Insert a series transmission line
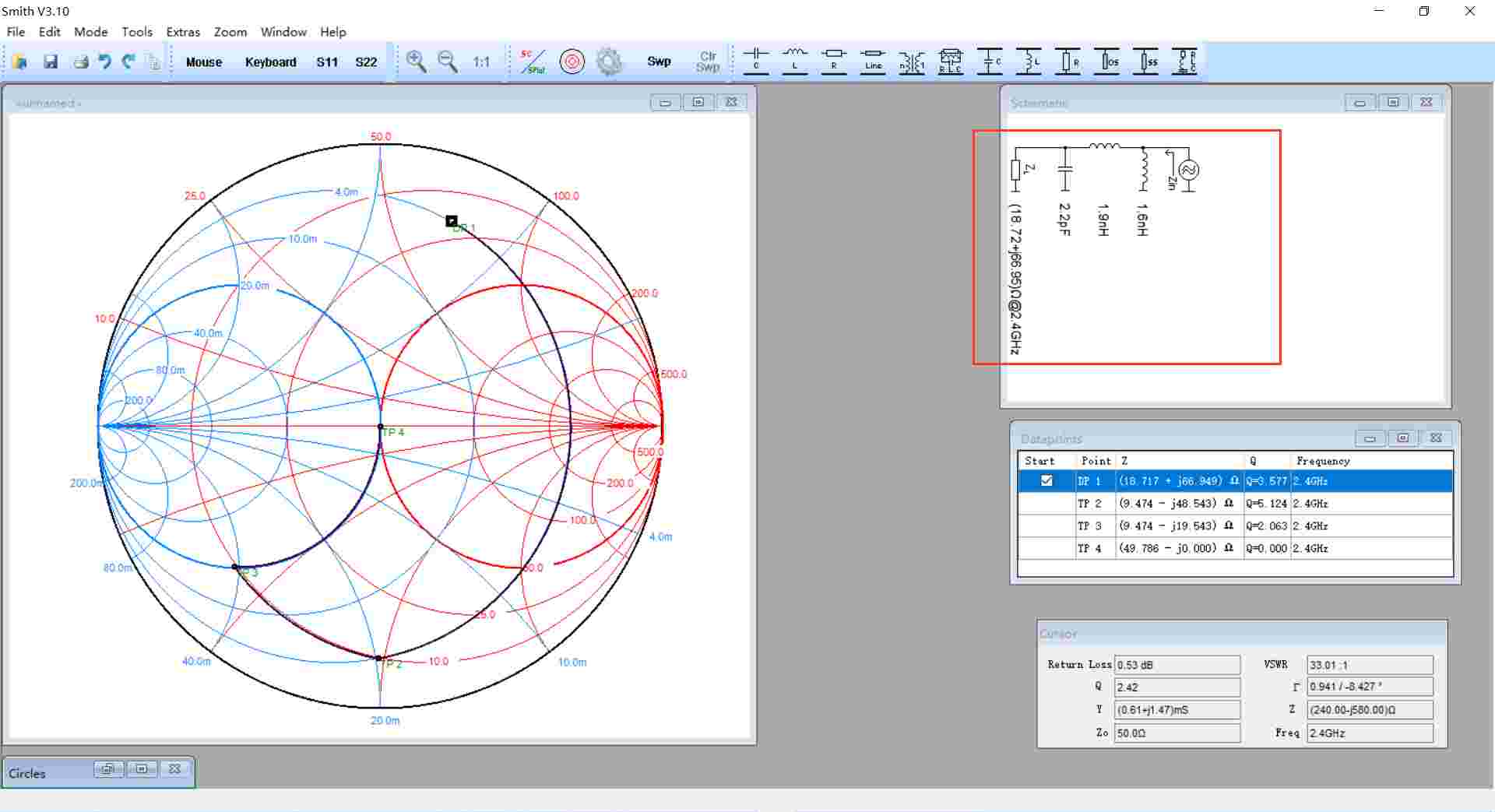This screenshot has width=1495, height=812. click(873, 61)
